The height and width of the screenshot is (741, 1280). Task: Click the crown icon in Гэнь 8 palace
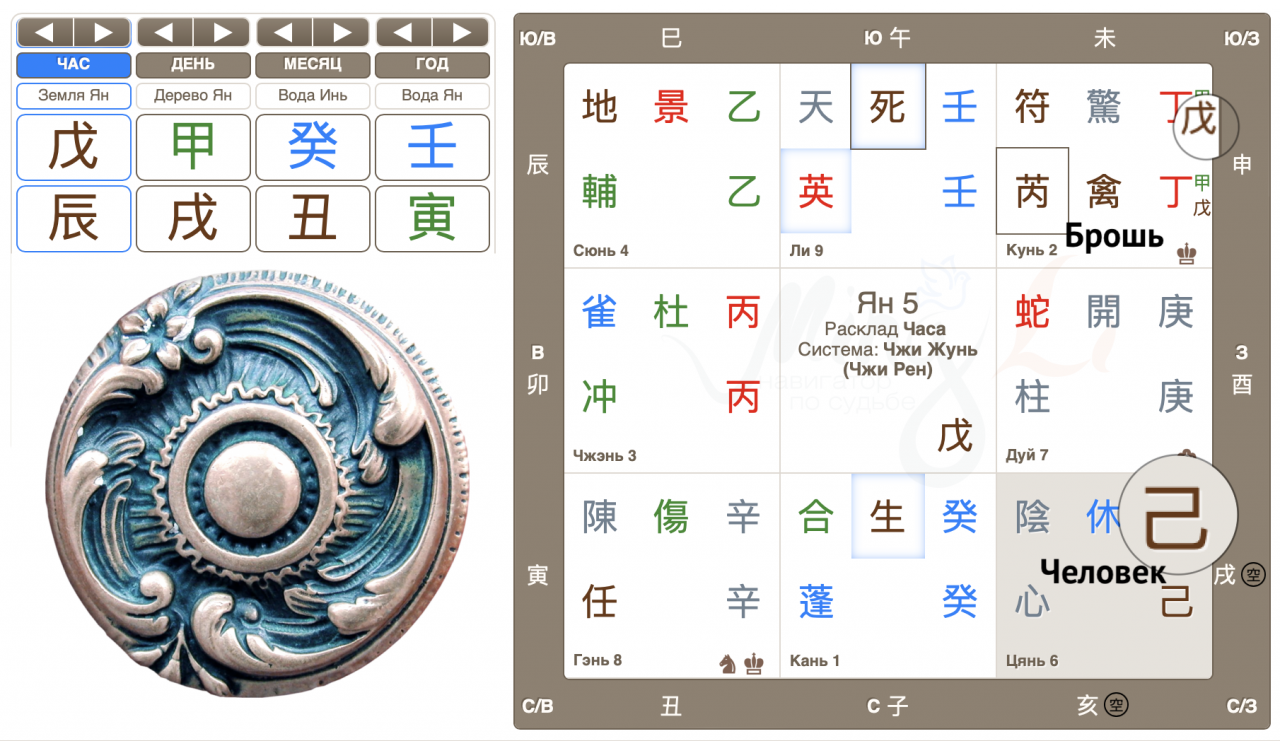click(x=754, y=663)
